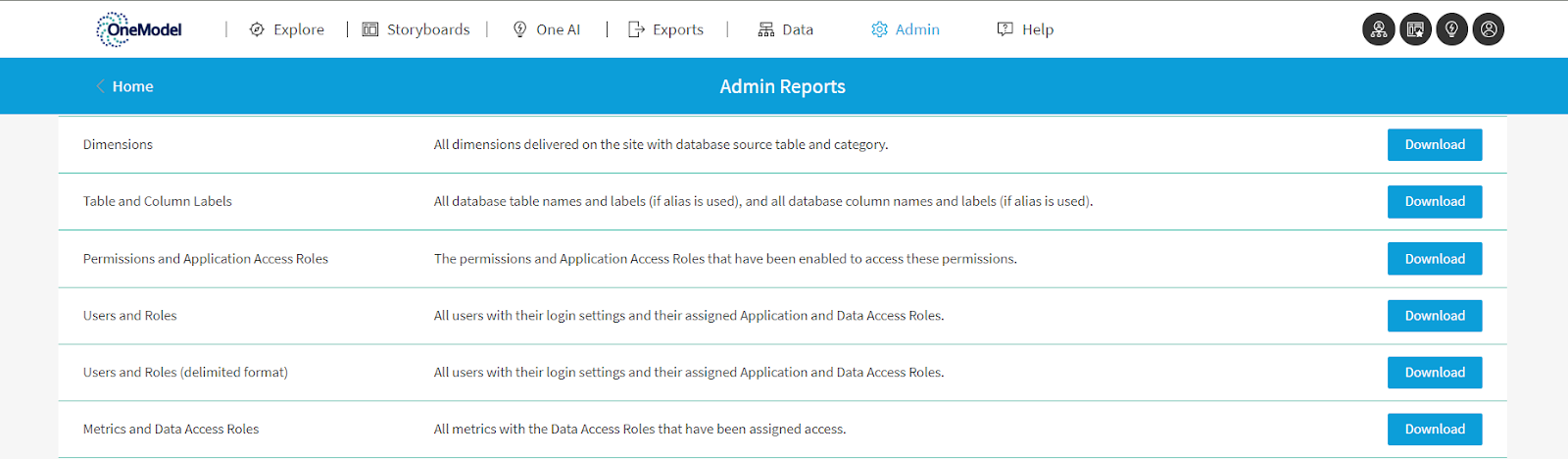The height and width of the screenshot is (459, 1568).
Task: Select the Admin menu item
Action: coord(906,29)
